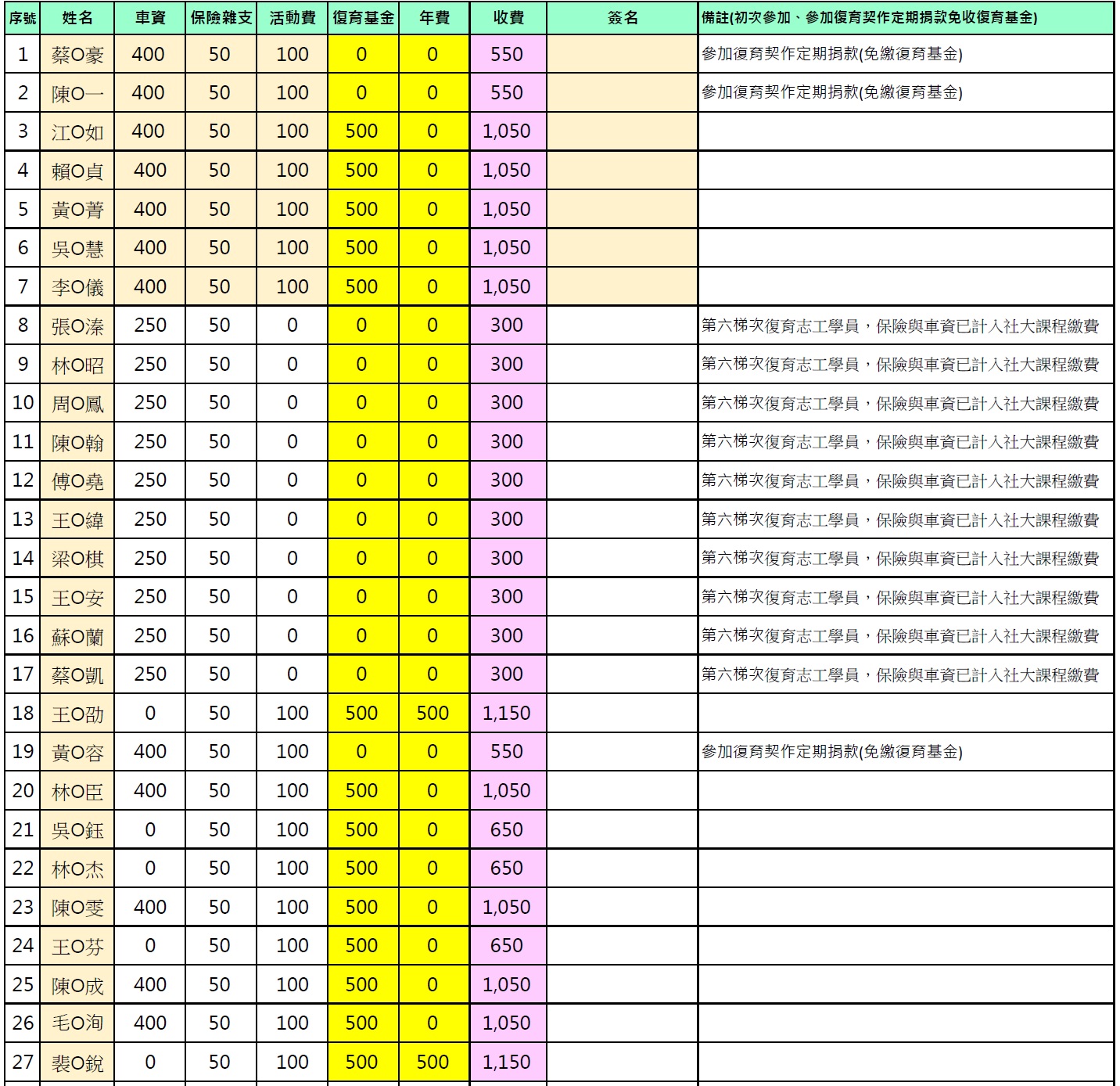The height and width of the screenshot is (1086, 1120).
Task: Click the name 王O安
Action: point(77,597)
